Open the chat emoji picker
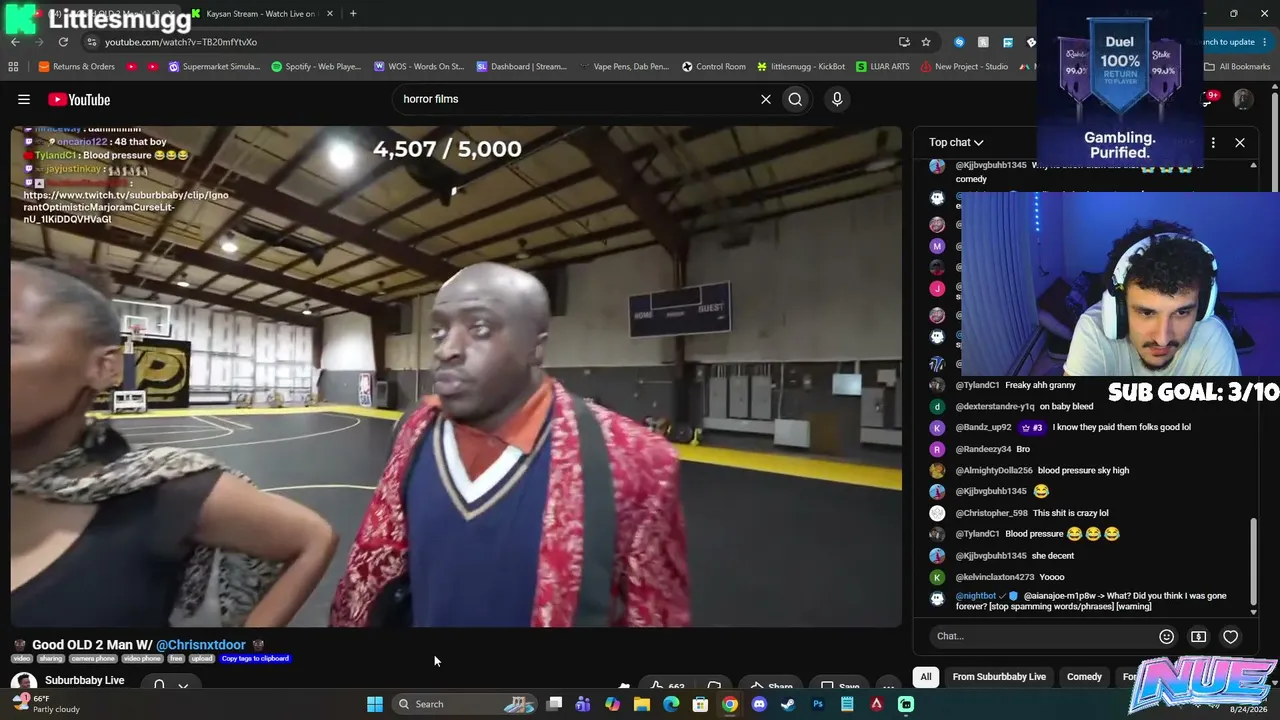1280x720 pixels. [x=1166, y=636]
